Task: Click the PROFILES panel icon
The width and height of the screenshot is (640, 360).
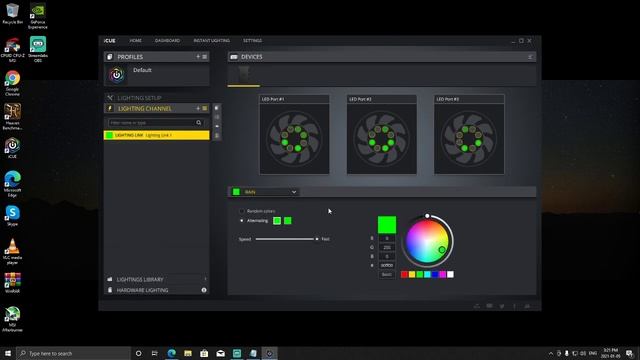Action: (x=109, y=57)
